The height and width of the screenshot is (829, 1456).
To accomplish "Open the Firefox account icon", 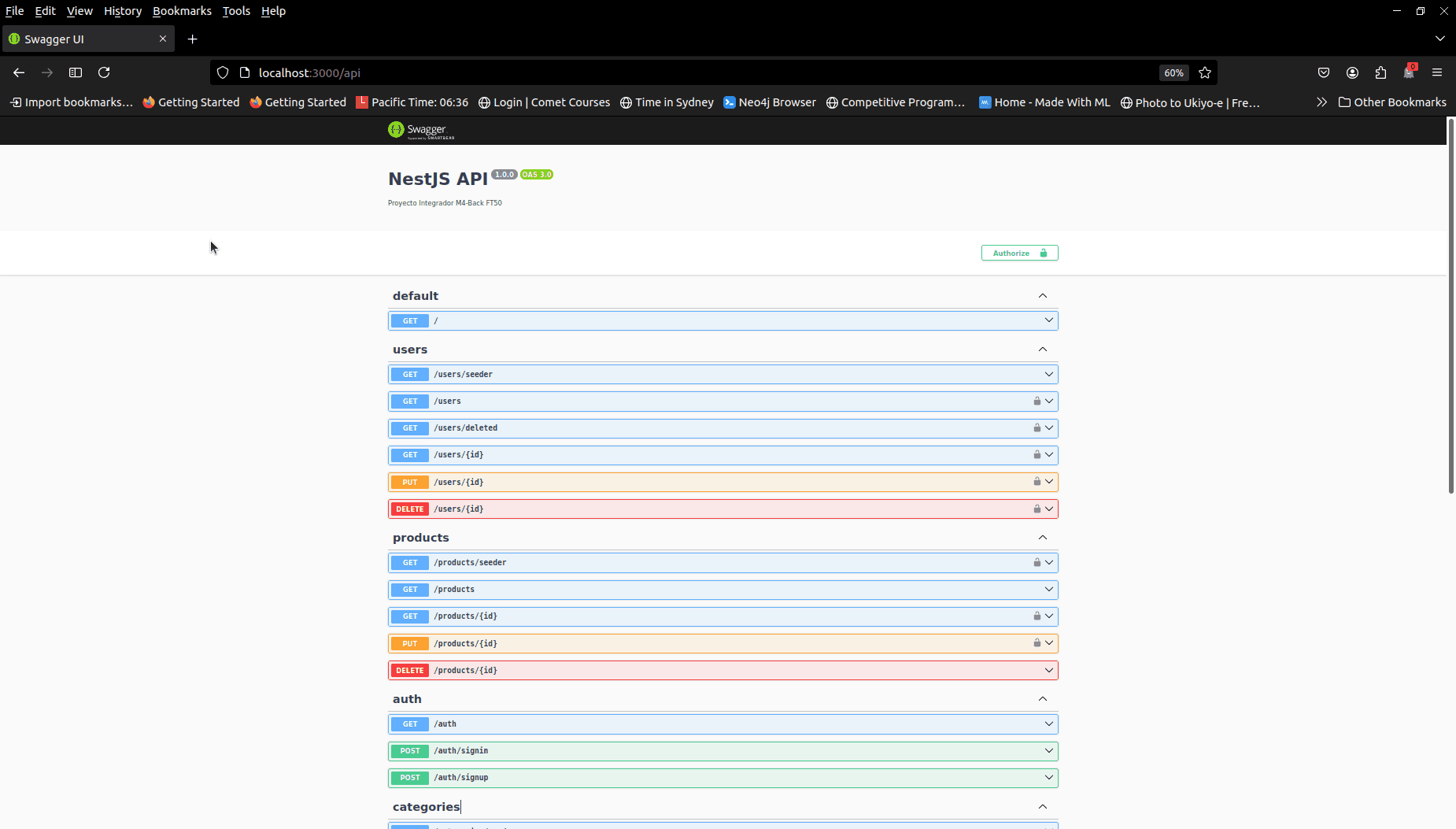I will [1352, 72].
